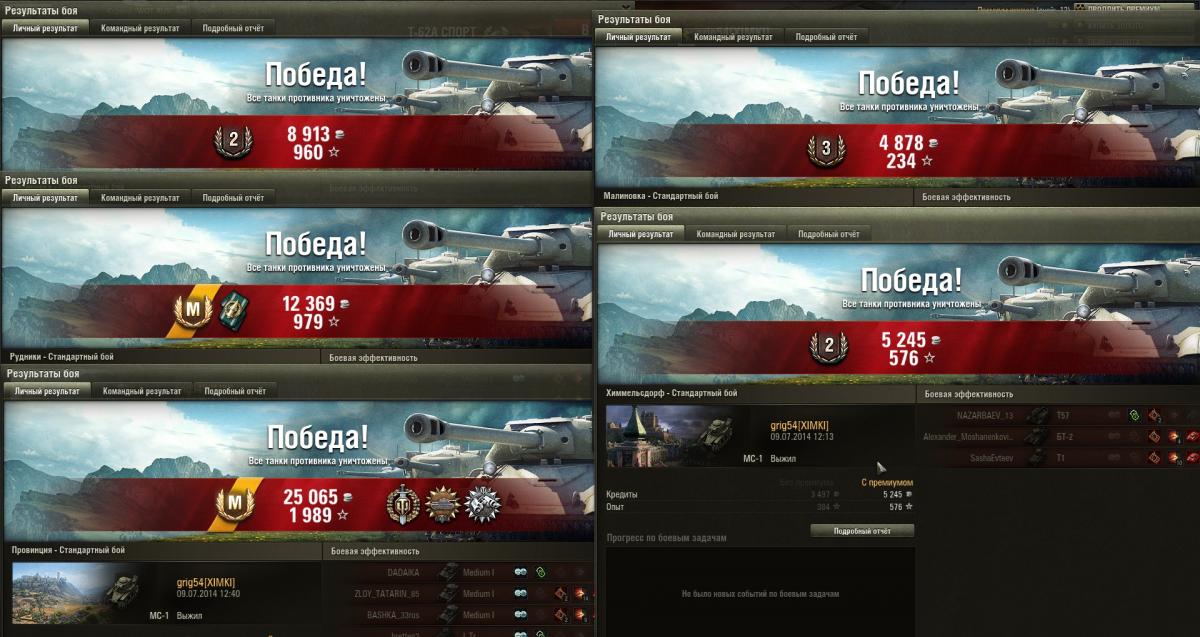Viewport: 1200px width, 637px height.
Task: Click player name grig54[XIMKI] dated 12:13
Action: pos(800,426)
